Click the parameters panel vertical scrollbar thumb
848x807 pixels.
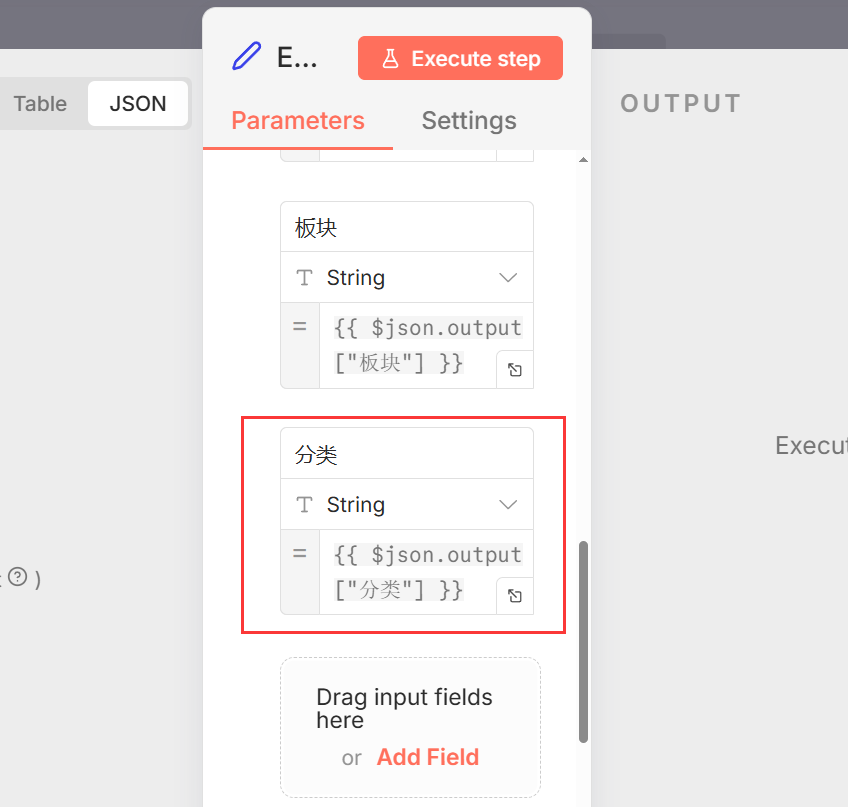(583, 640)
